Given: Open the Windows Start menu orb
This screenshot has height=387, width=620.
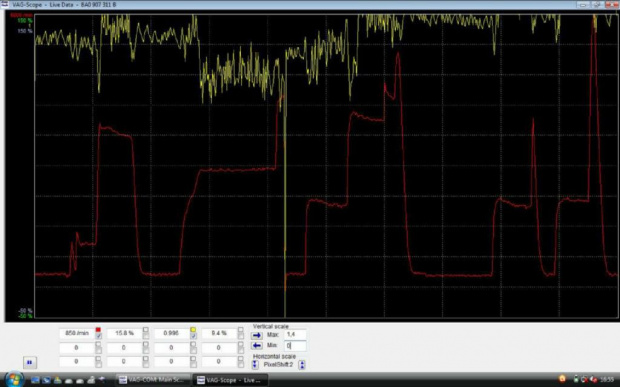Looking at the screenshot, I should coord(14,379).
